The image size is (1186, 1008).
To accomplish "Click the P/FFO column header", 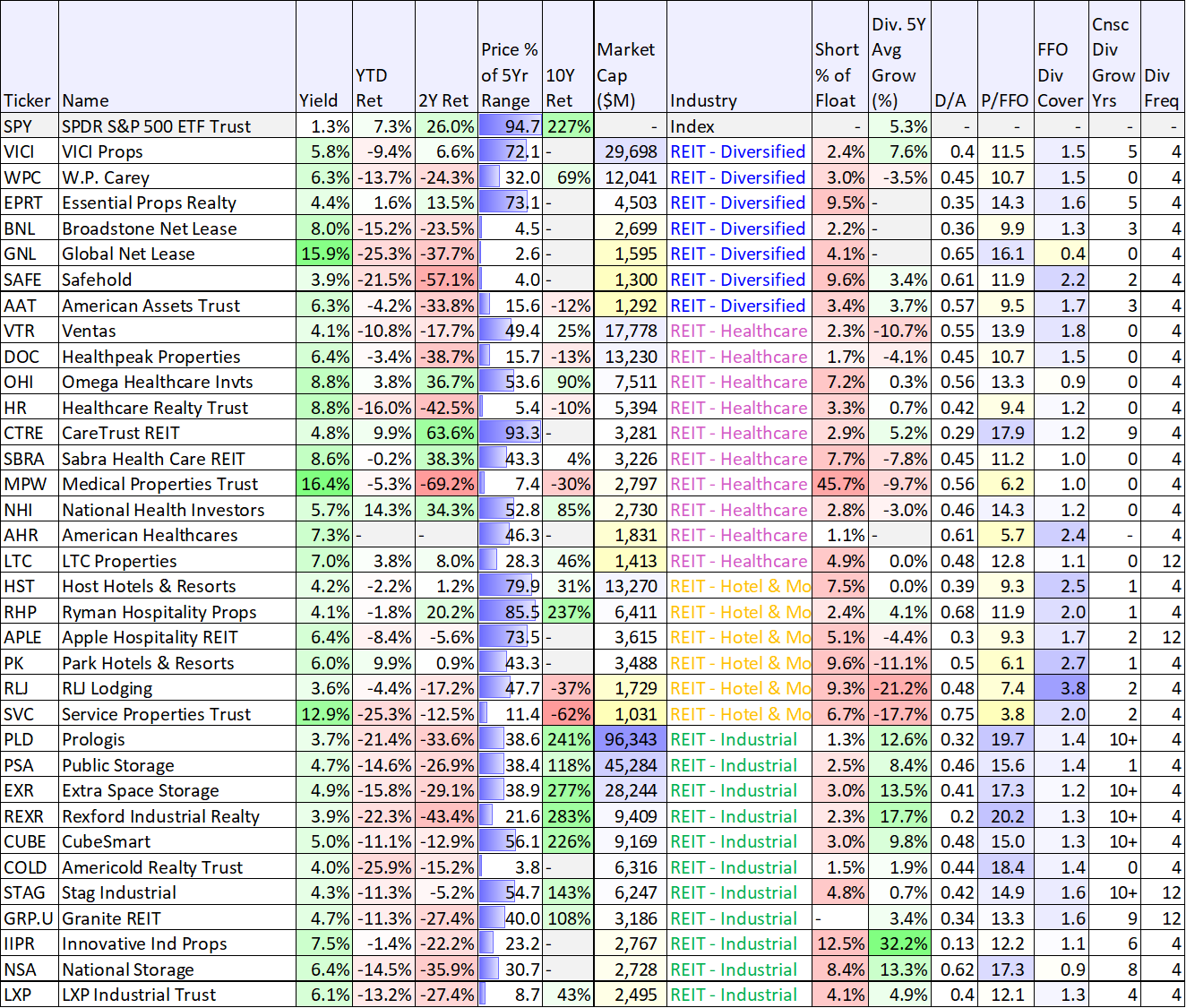I will [x=1006, y=56].
